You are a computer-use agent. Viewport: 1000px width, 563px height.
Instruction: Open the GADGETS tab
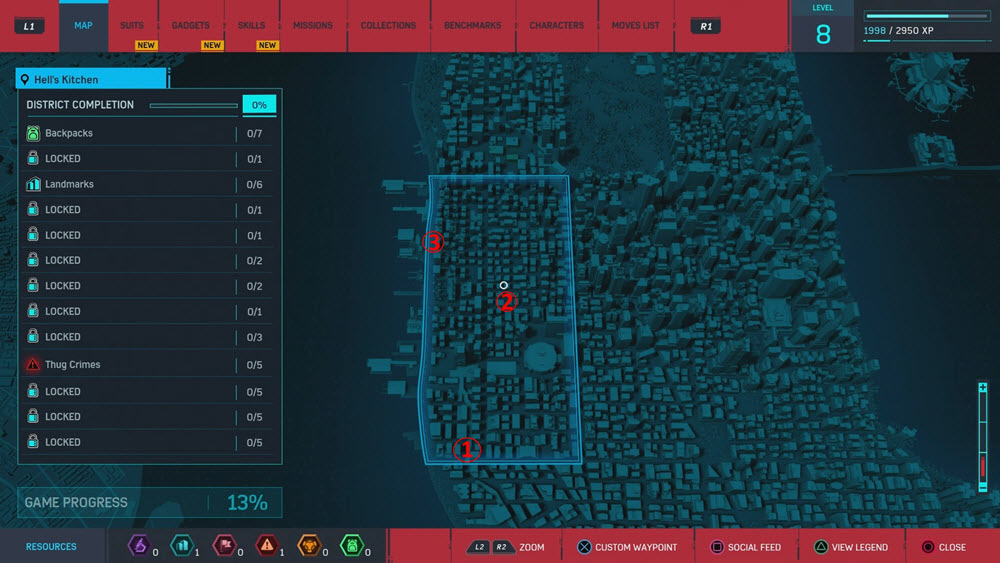(x=190, y=26)
